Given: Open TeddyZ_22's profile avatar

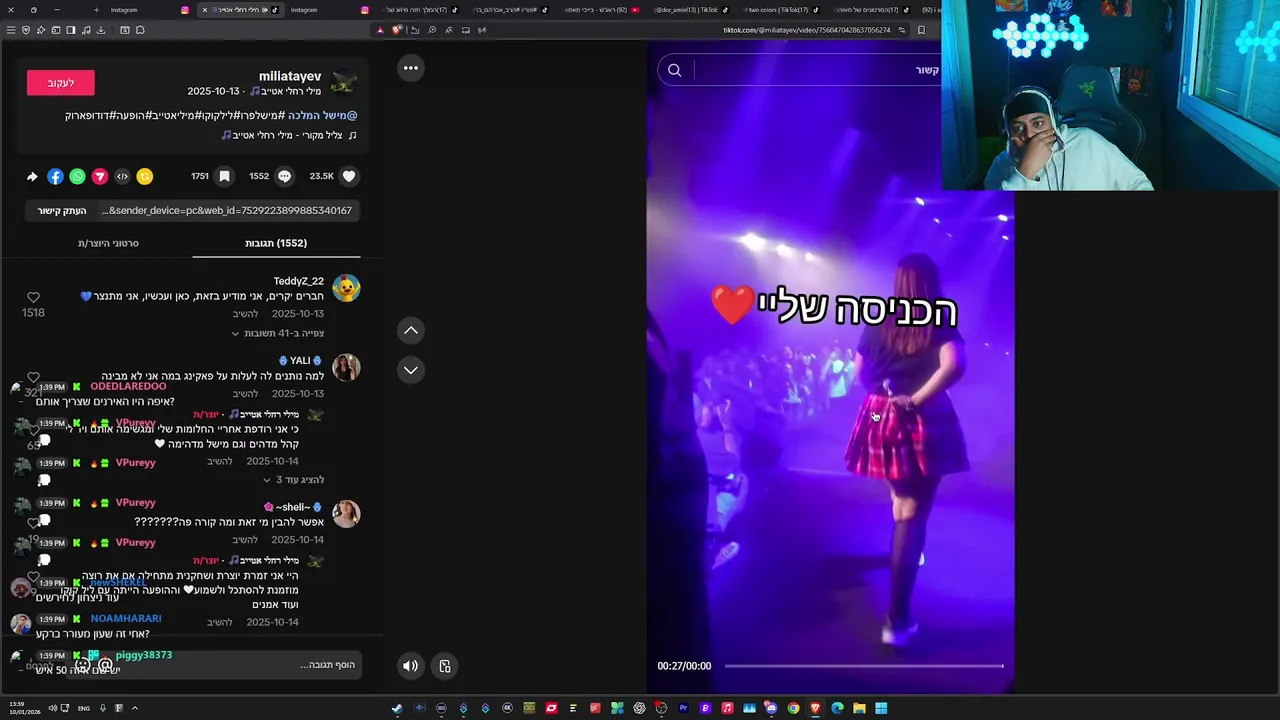Looking at the screenshot, I should [346, 288].
